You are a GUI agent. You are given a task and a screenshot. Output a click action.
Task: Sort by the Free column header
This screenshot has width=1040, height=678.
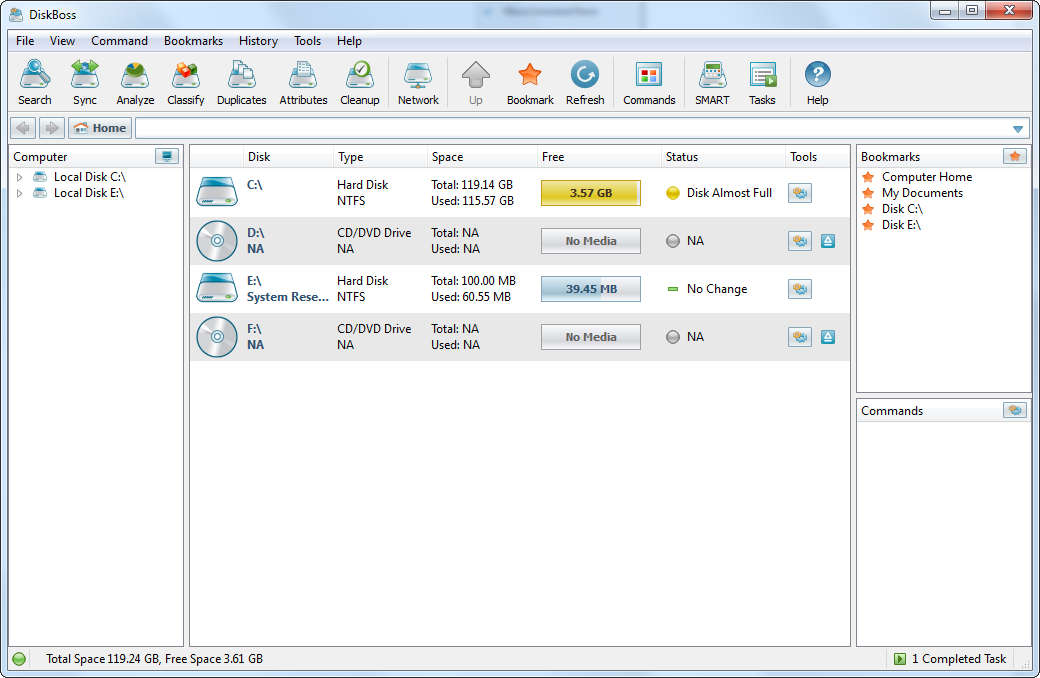coord(599,157)
